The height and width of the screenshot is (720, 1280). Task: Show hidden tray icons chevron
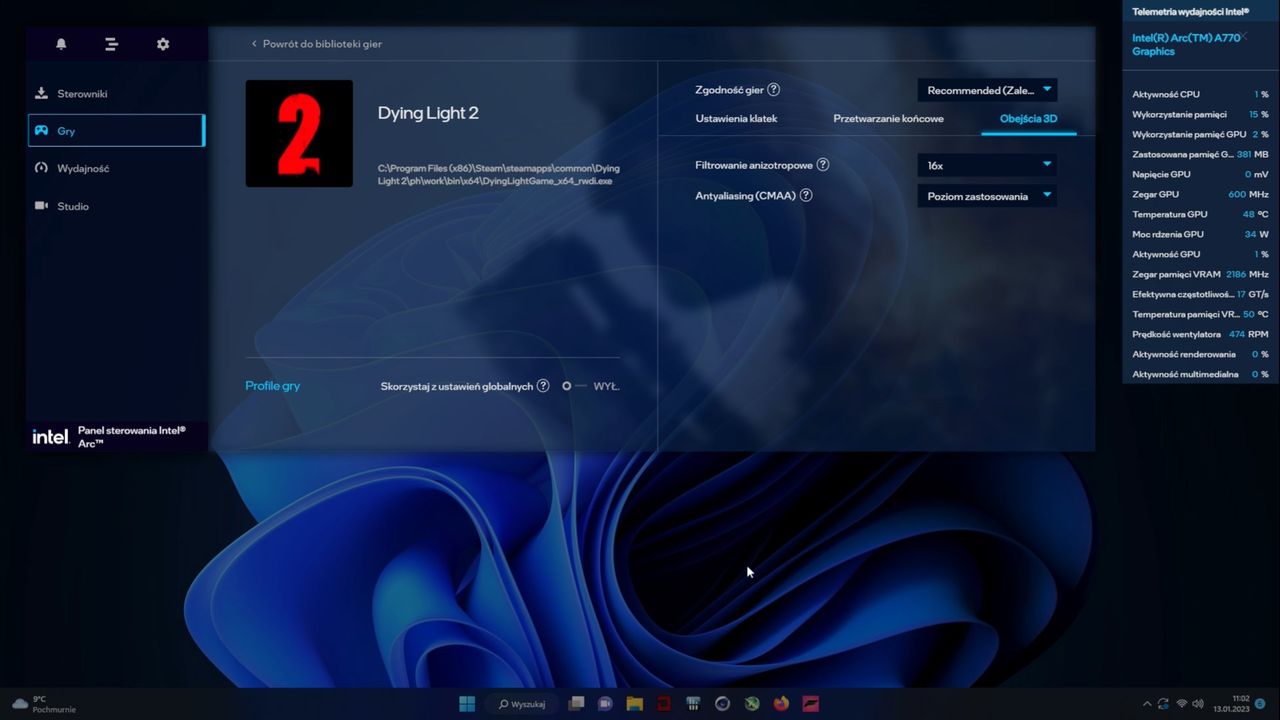(1147, 704)
